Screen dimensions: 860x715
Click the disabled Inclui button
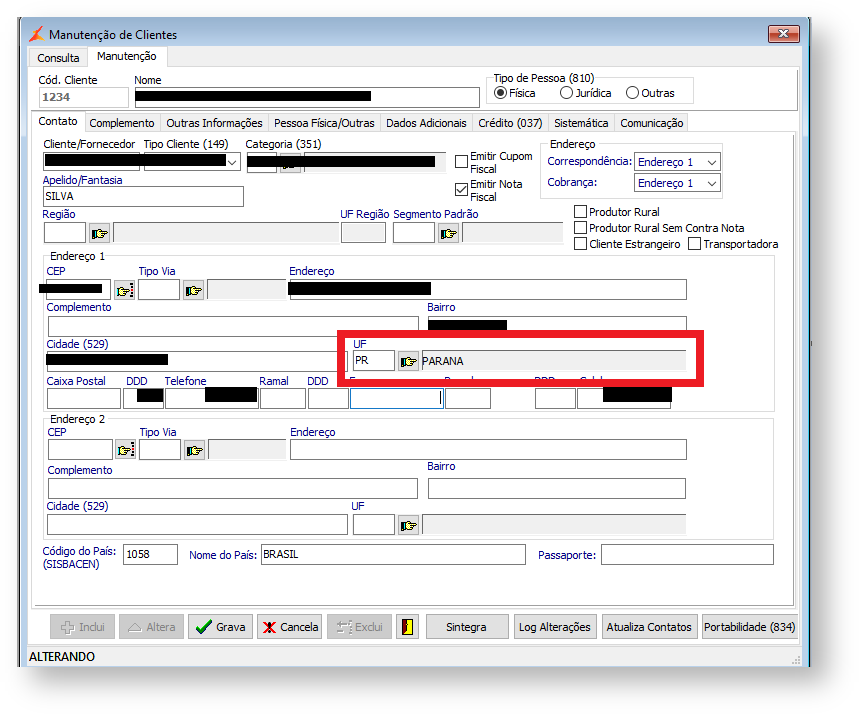83,627
